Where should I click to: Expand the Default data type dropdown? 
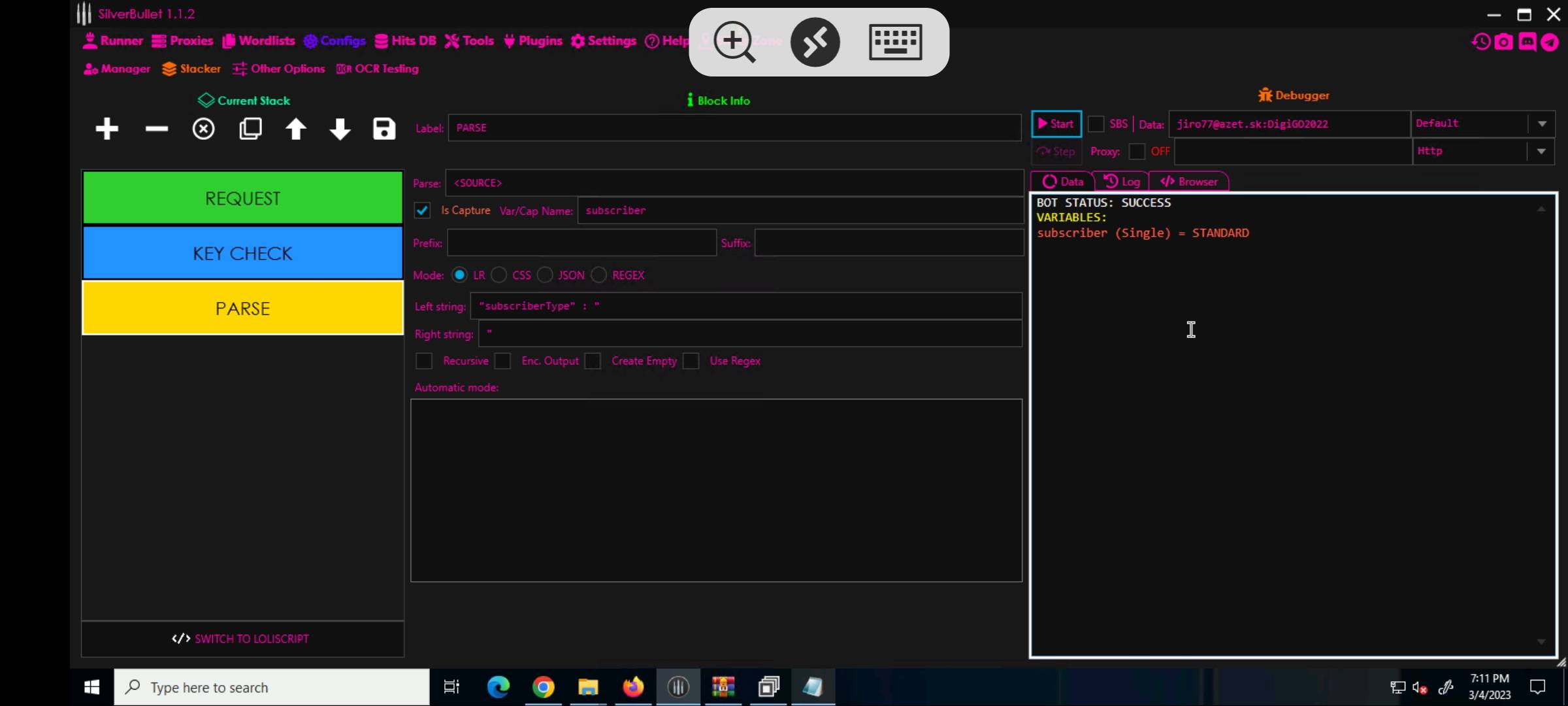coord(1542,124)
